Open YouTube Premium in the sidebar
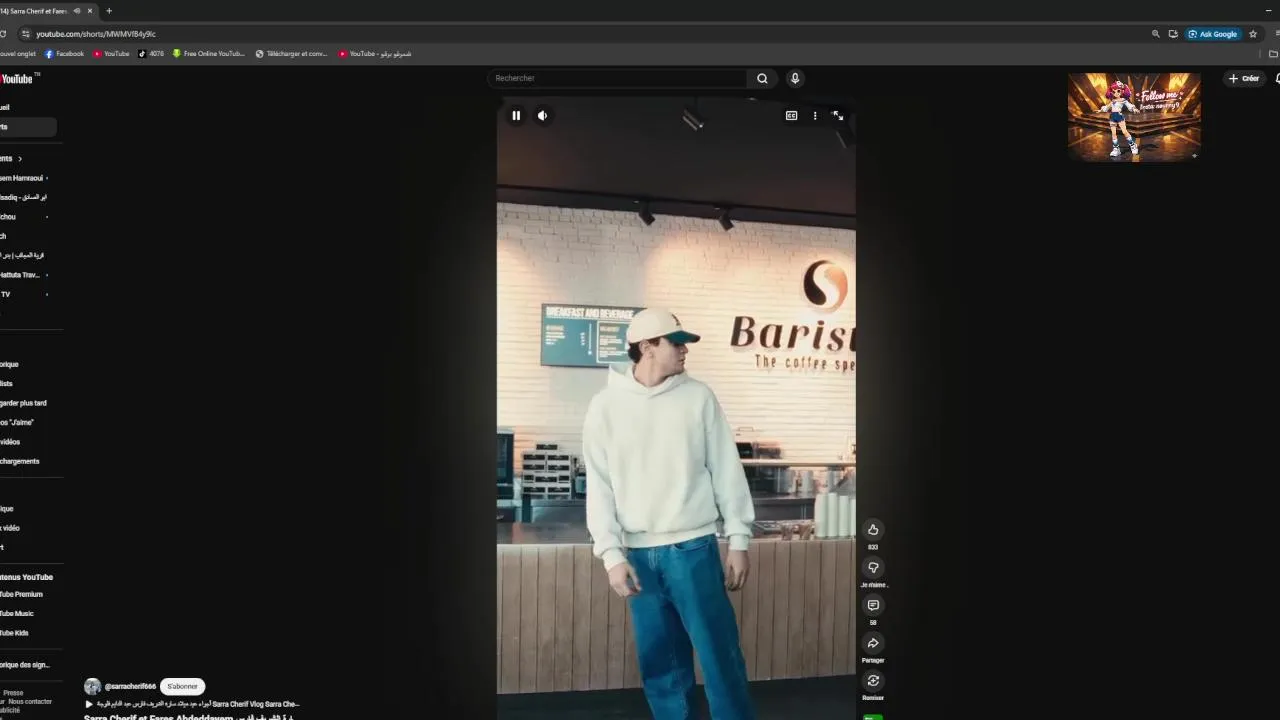Viewport: 1280px width, 720px height. (x=21, y=594)
